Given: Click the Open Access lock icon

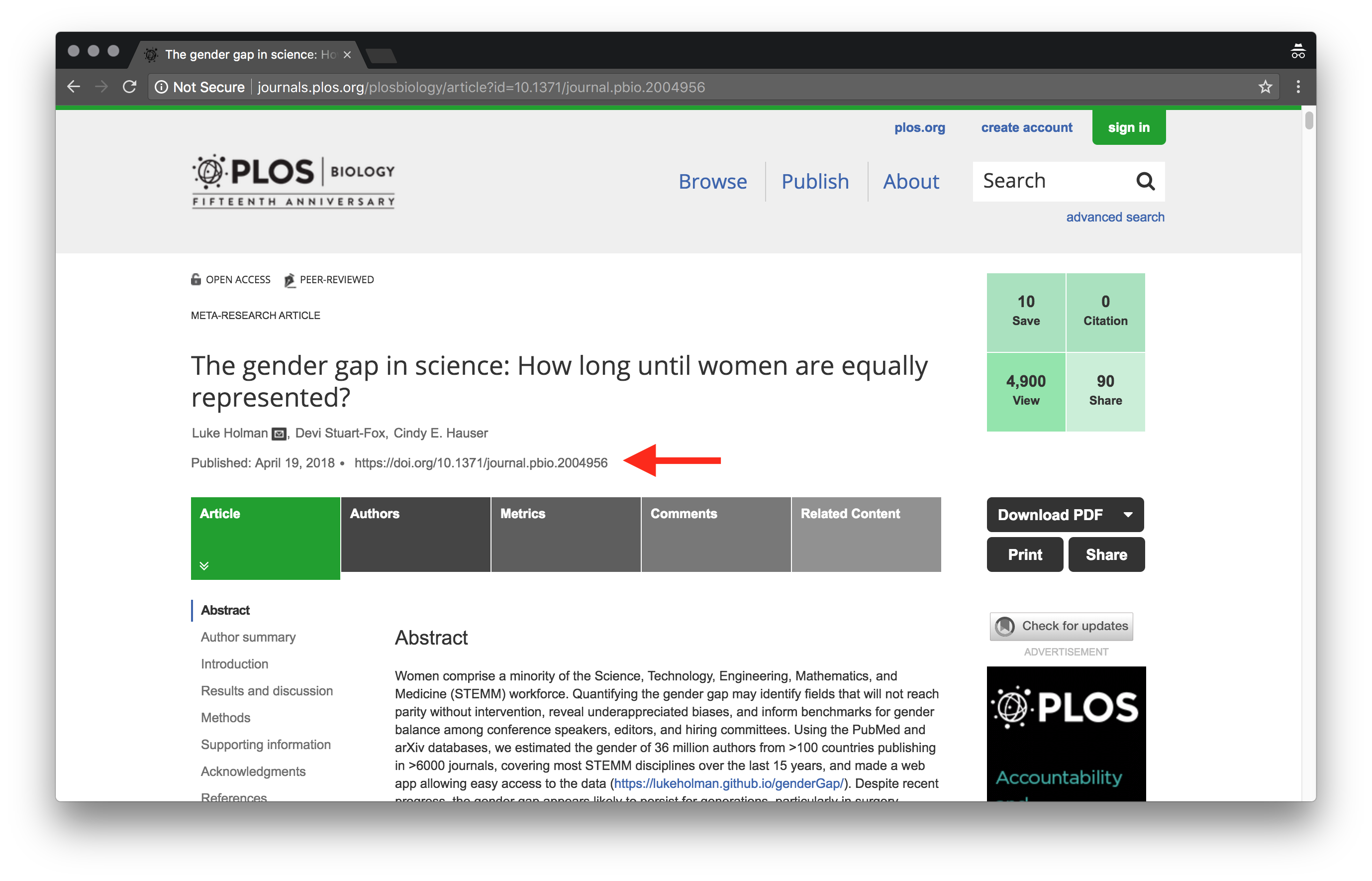Looking at the screenshot, I should (x=196, y=279).
